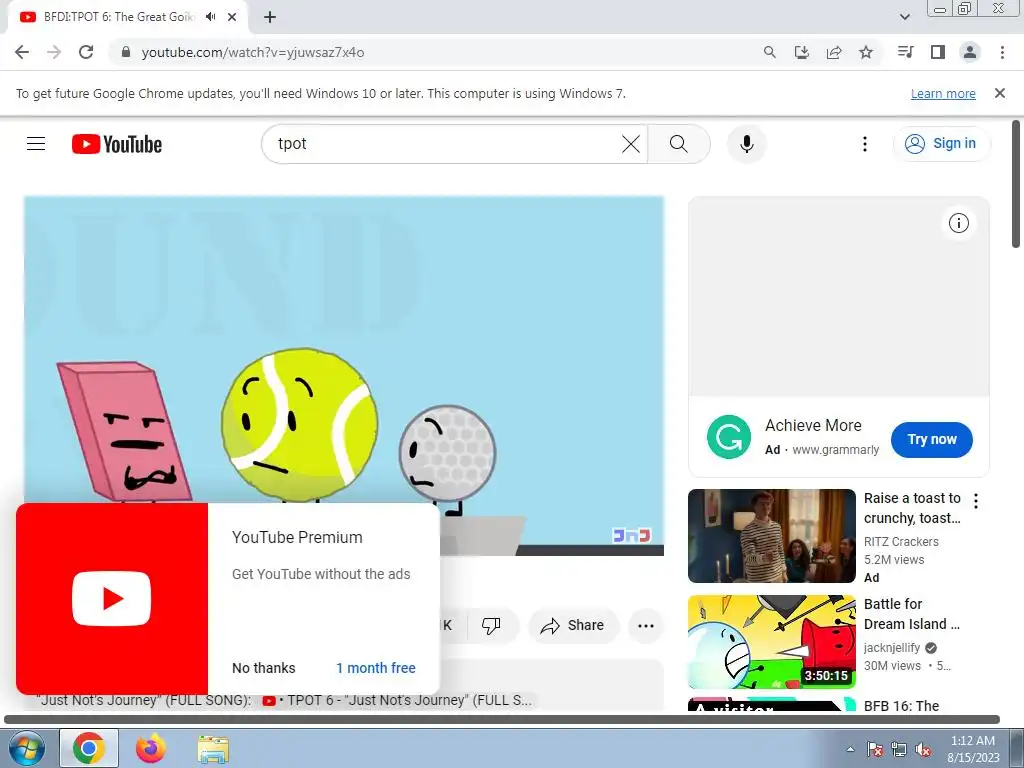Click the red YouTube Premium logo panel
The image size is (1024, 768).
click(x=112, y=598)
